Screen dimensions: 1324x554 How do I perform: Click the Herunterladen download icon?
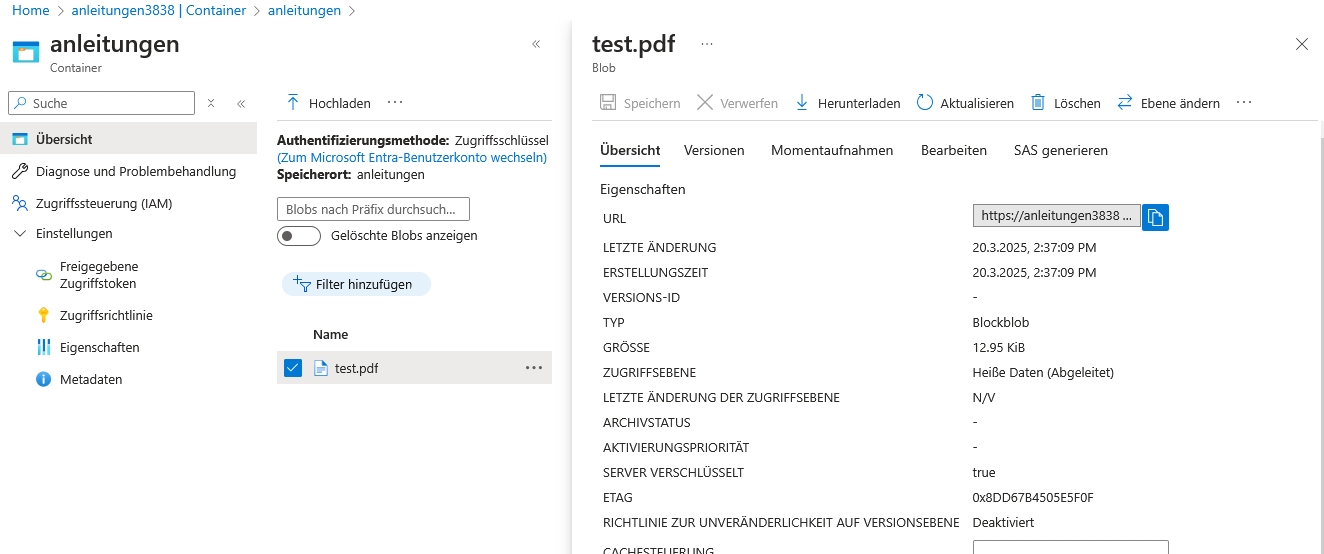[802, 103]
